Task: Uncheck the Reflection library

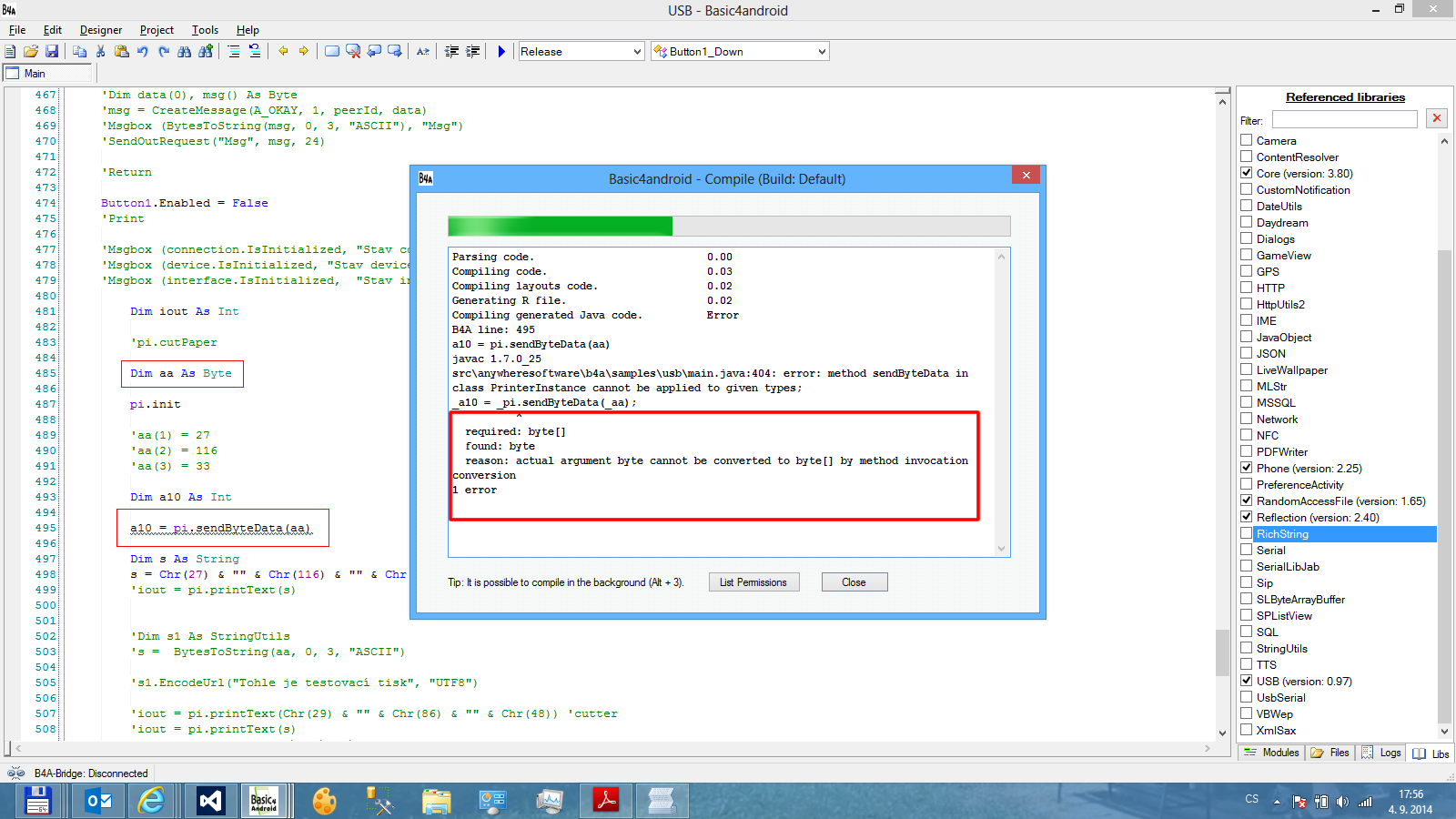Action: [1247, 517]
